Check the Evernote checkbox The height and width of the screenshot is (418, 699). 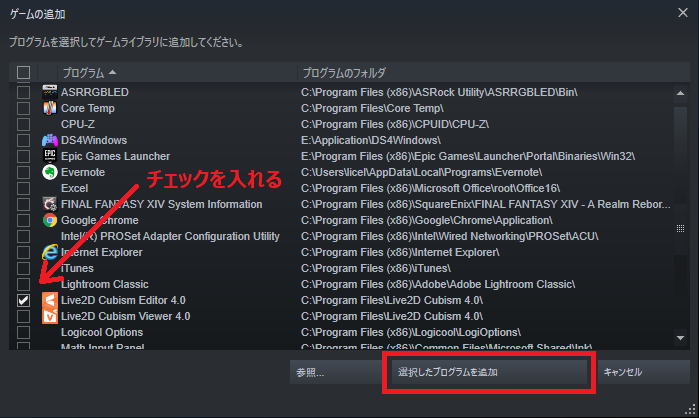pos(23,172)
